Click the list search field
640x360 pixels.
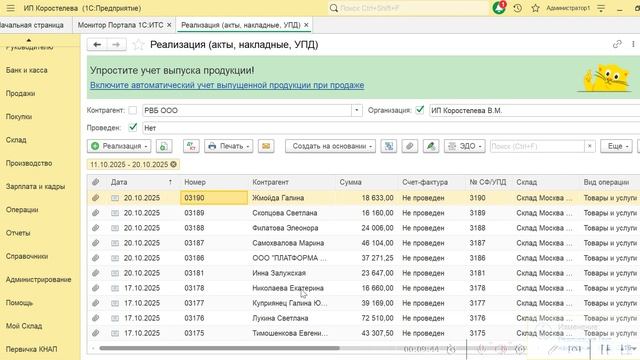click(x=537, y=146)
